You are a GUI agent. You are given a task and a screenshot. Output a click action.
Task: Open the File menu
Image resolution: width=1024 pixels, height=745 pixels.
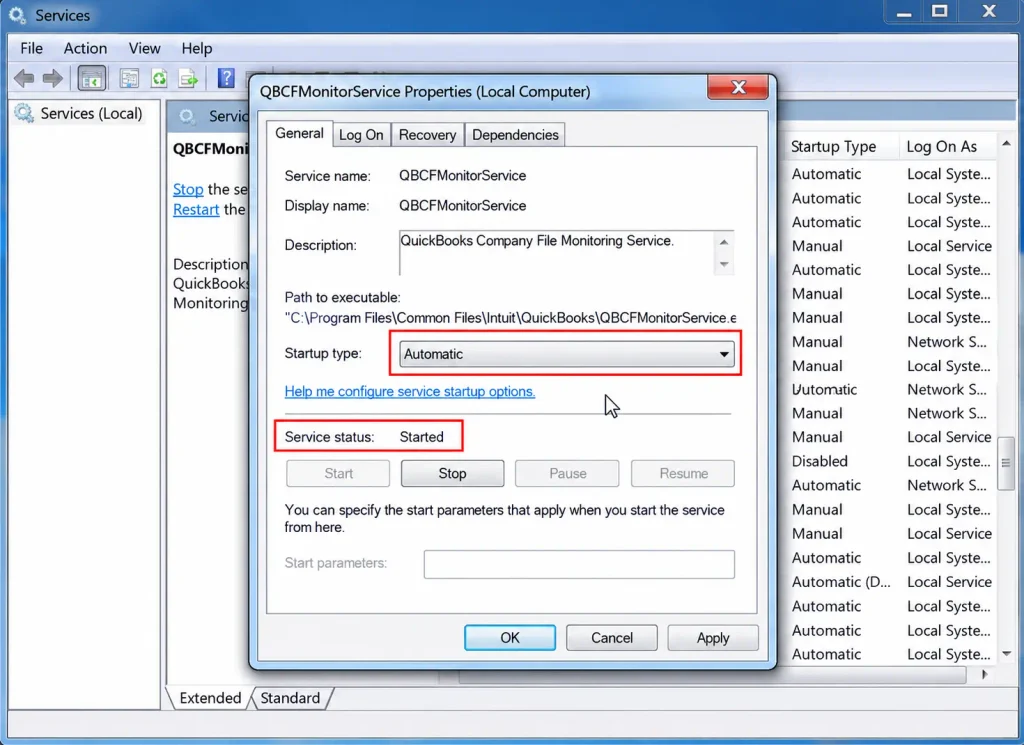coord(31,48)
